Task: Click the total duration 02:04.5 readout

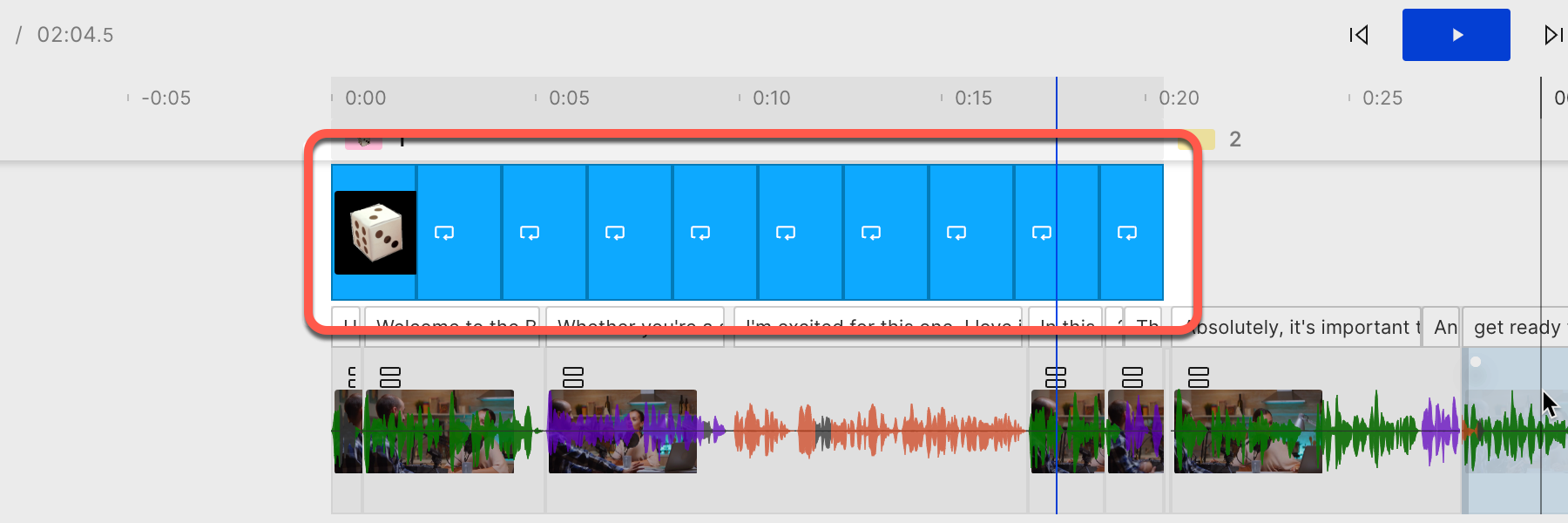Action: (x=75, y=35)
